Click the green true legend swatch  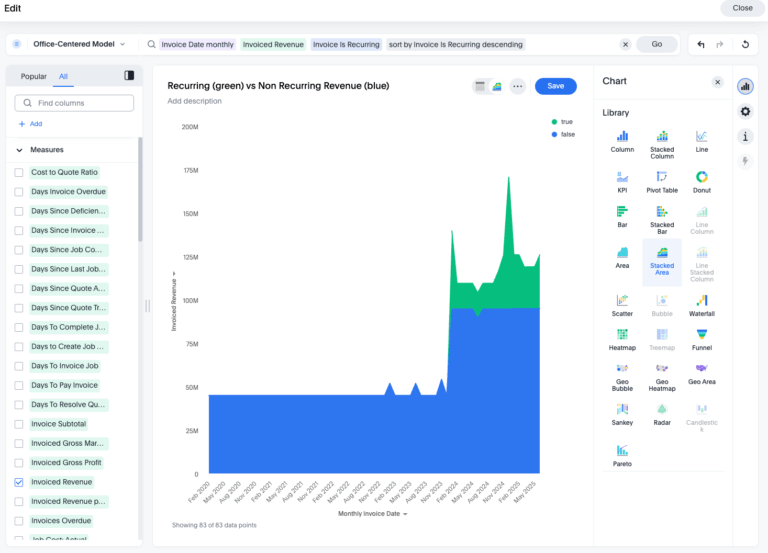click(553, 121)
